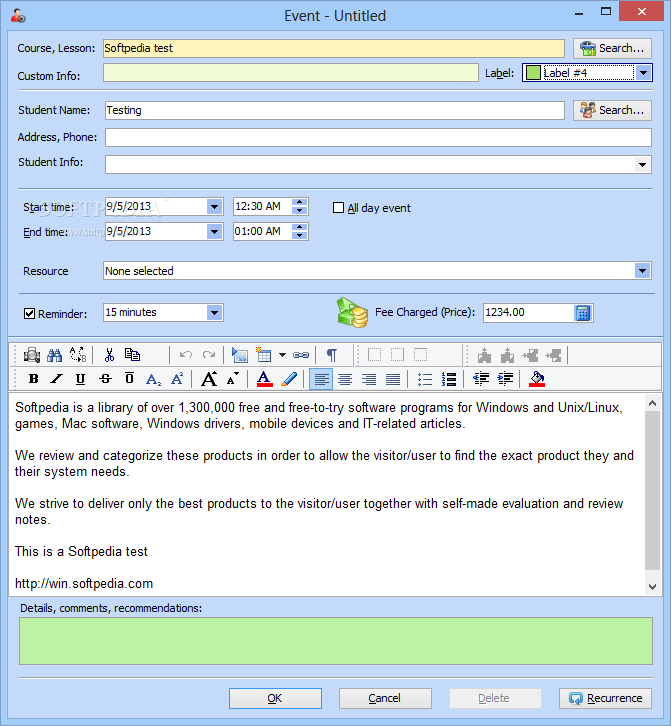Align text to the left
Screen dimensions: 671x726
(x=321, y=379)
